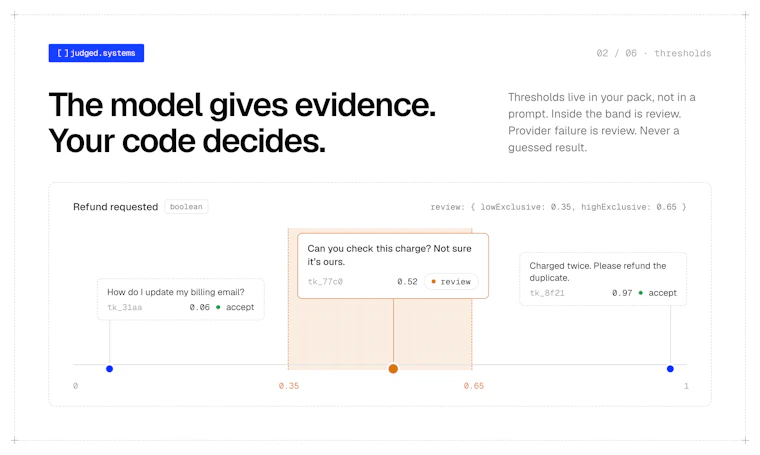Viewport: 760px width, 455px height.
Task: Click the ticket ID tk_8f21
Action: pos(547,293)
